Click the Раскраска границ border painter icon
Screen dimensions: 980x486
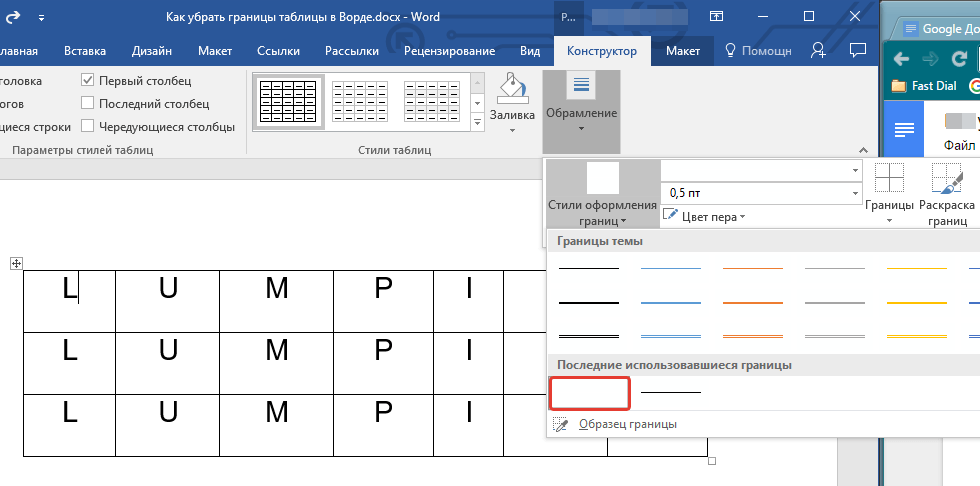point(946,180)
